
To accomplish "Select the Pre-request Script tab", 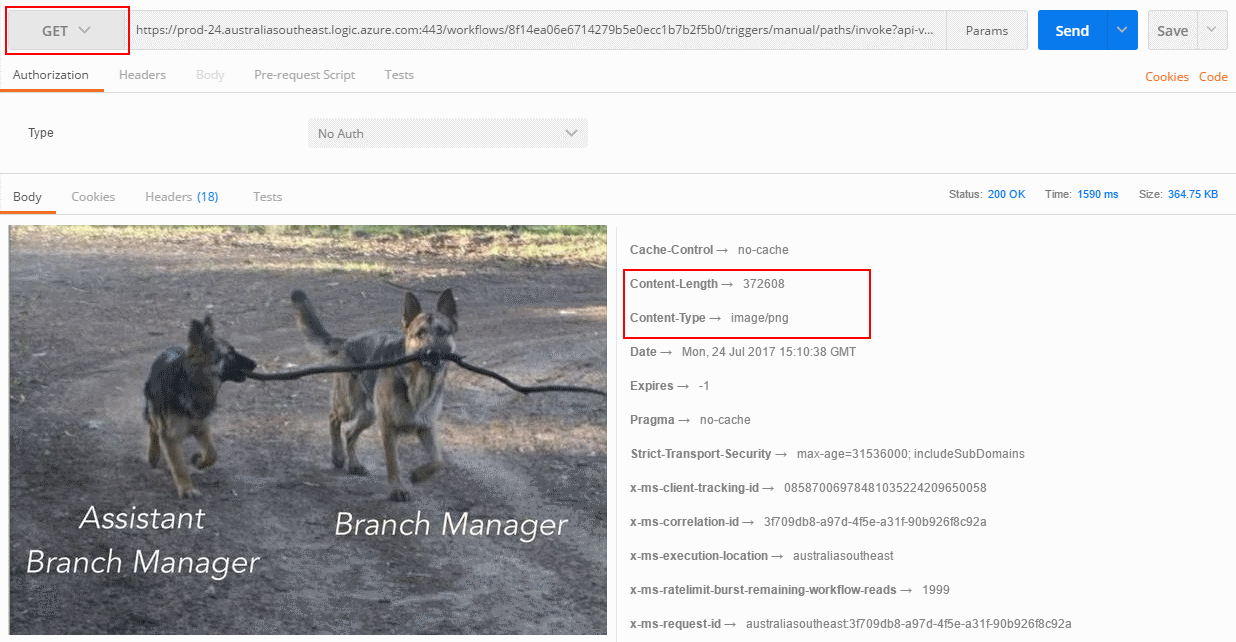I will pos(304,75).
